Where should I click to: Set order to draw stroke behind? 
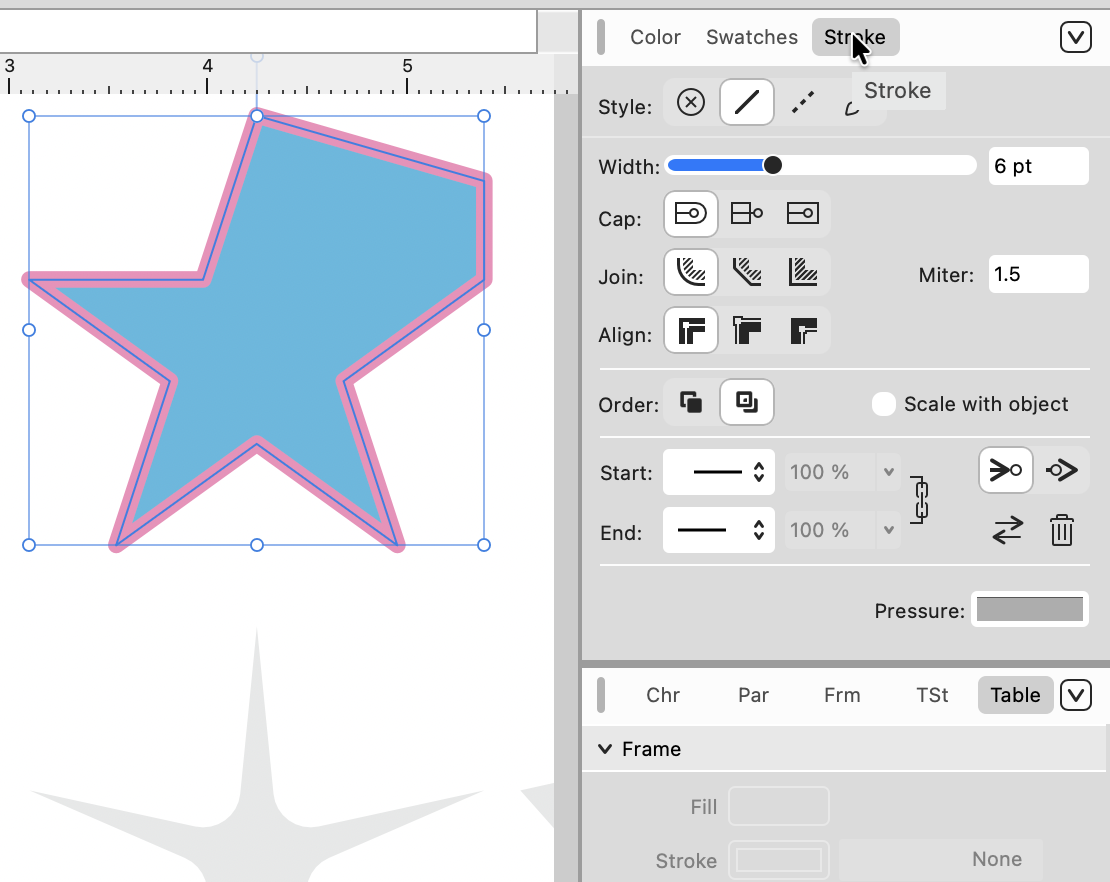691,403
